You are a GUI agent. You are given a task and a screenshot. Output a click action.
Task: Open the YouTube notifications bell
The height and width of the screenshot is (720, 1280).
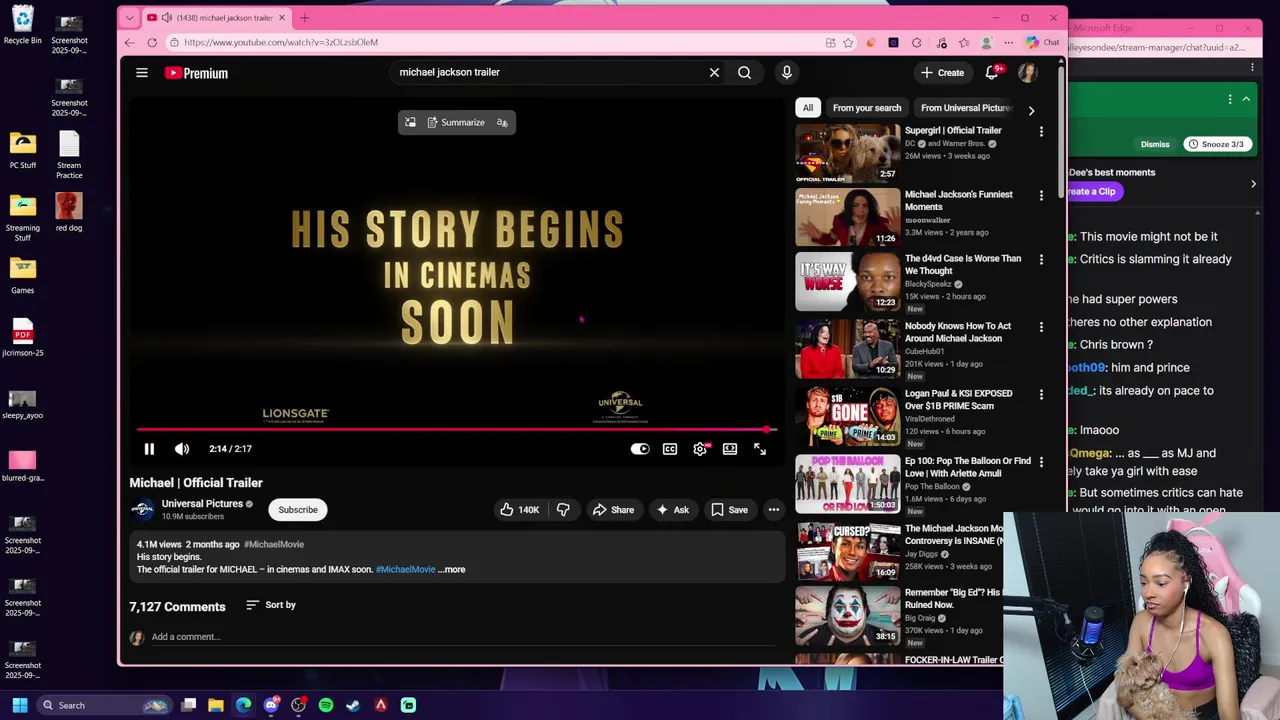pyautogui.click(x=992, y=72)
